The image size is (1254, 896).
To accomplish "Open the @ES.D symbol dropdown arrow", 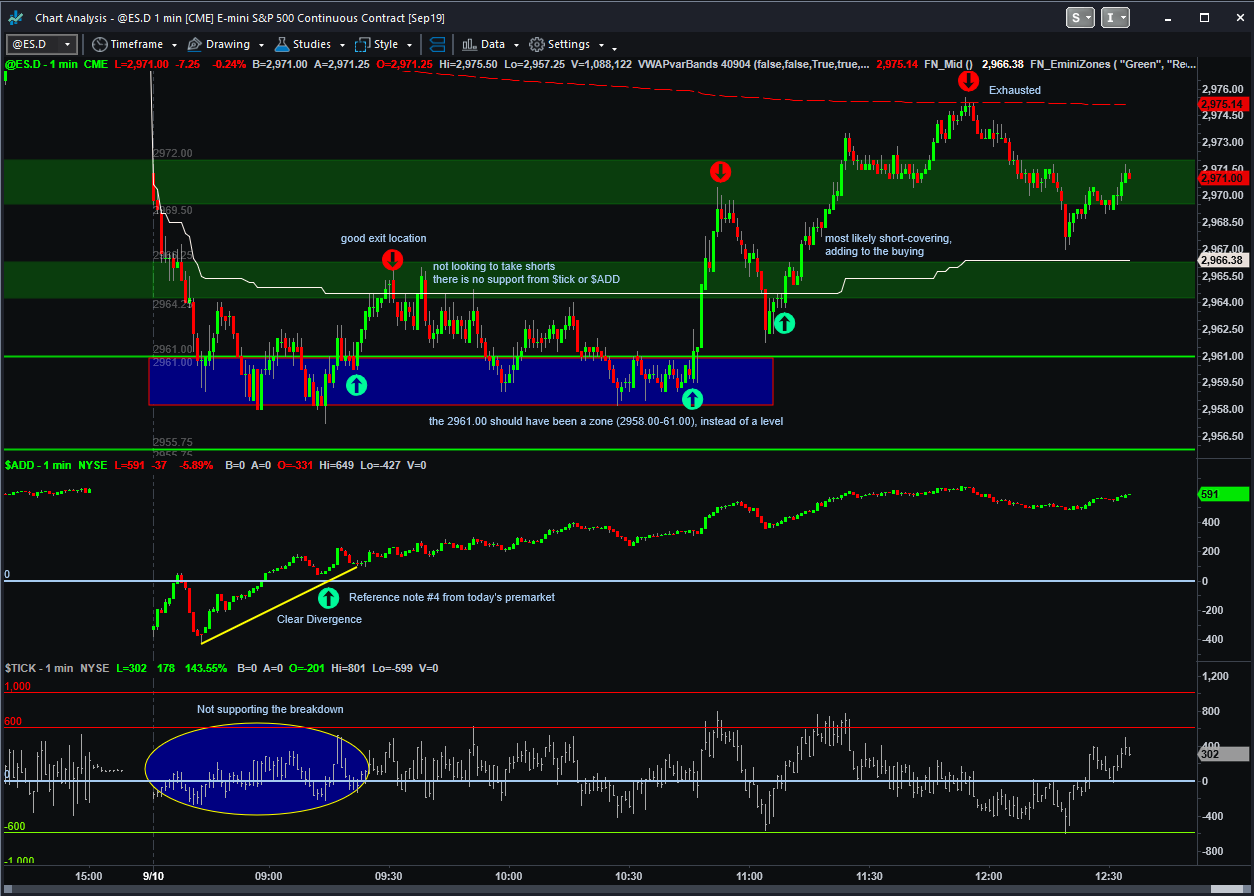I will coord(67,44).
